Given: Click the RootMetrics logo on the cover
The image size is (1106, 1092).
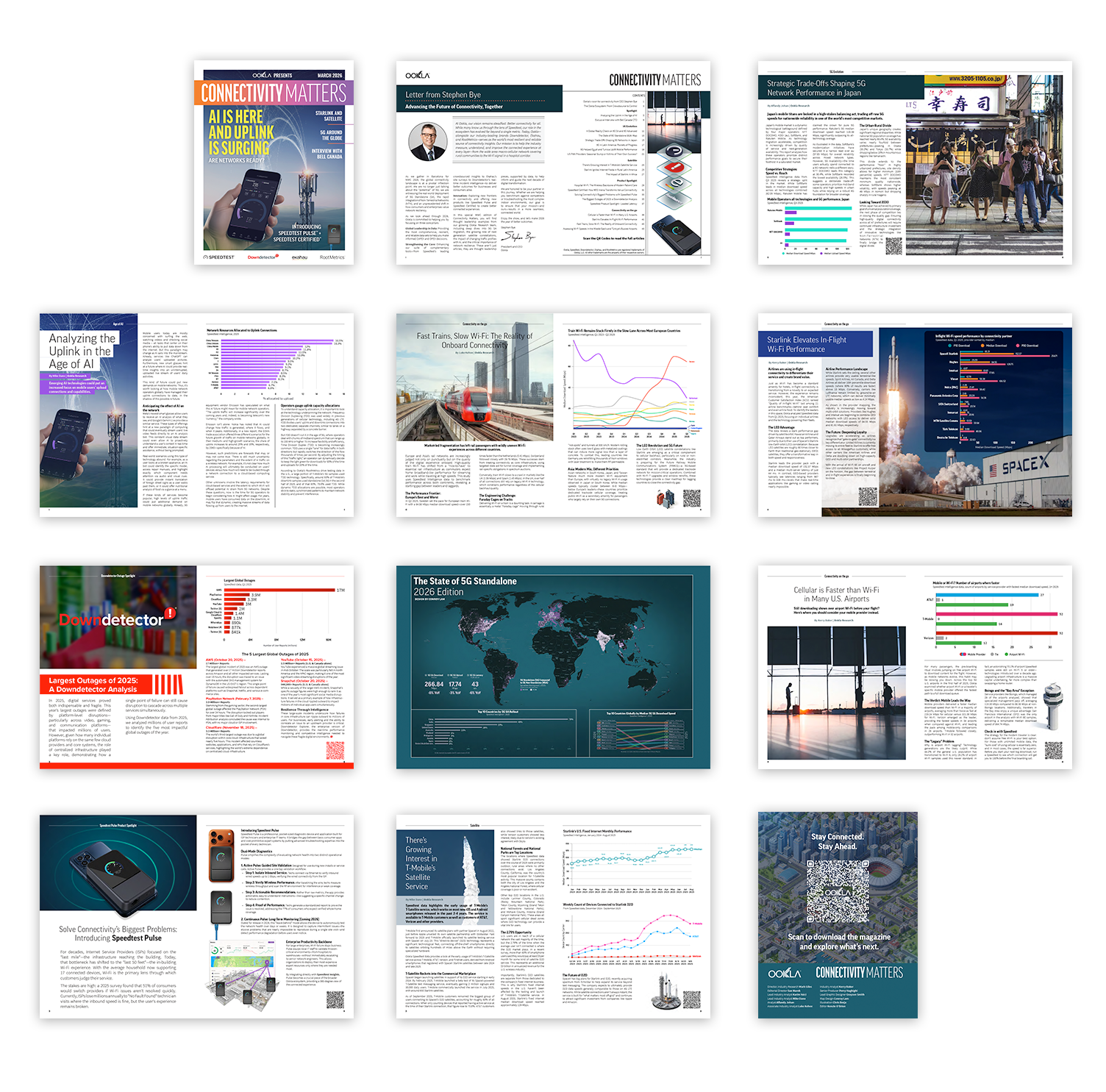Looking at the screenshot, I should 332,257.
